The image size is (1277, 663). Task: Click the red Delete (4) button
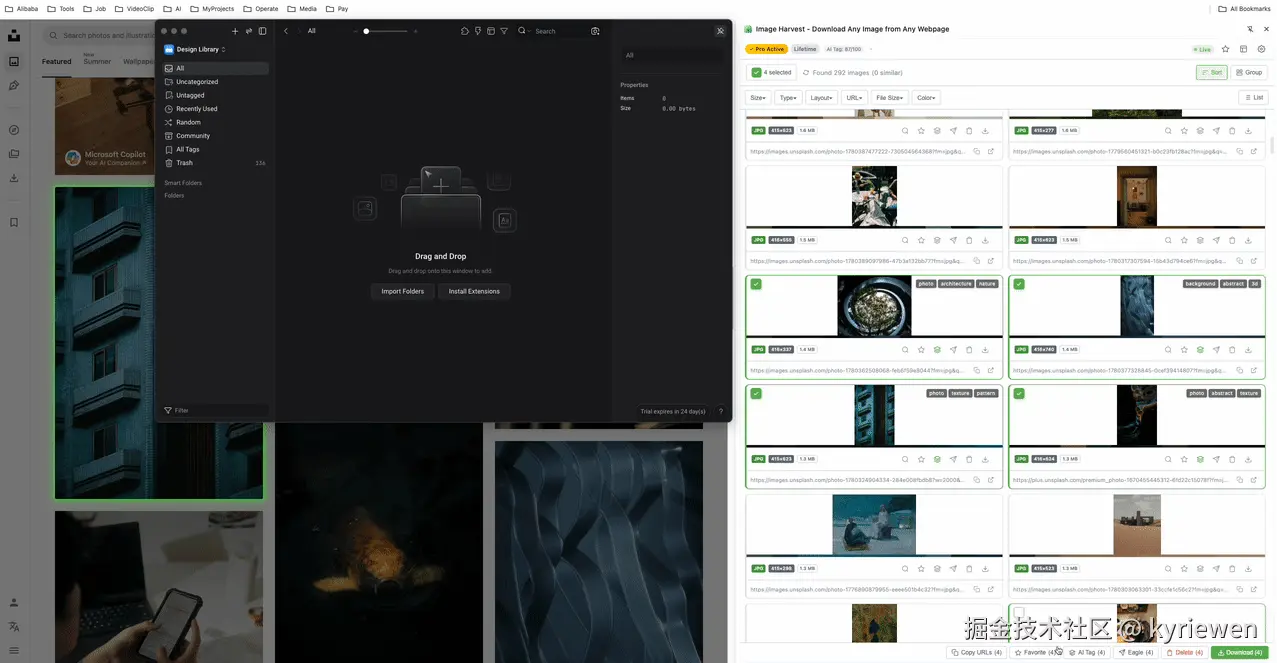point(1185,652)
